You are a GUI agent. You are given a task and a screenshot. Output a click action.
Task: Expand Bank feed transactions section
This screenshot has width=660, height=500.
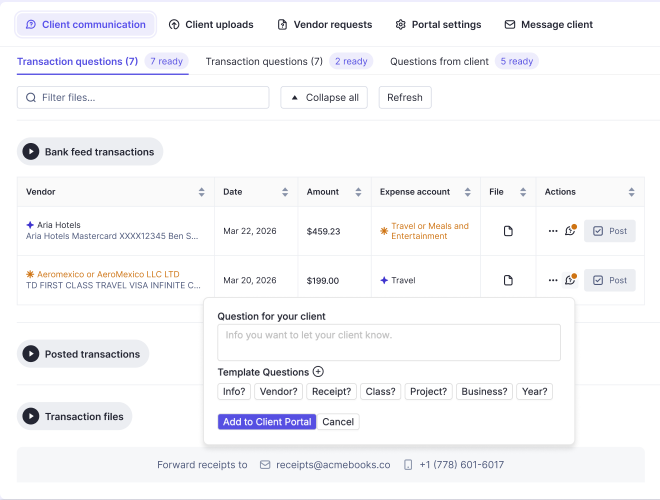point(90,152)
